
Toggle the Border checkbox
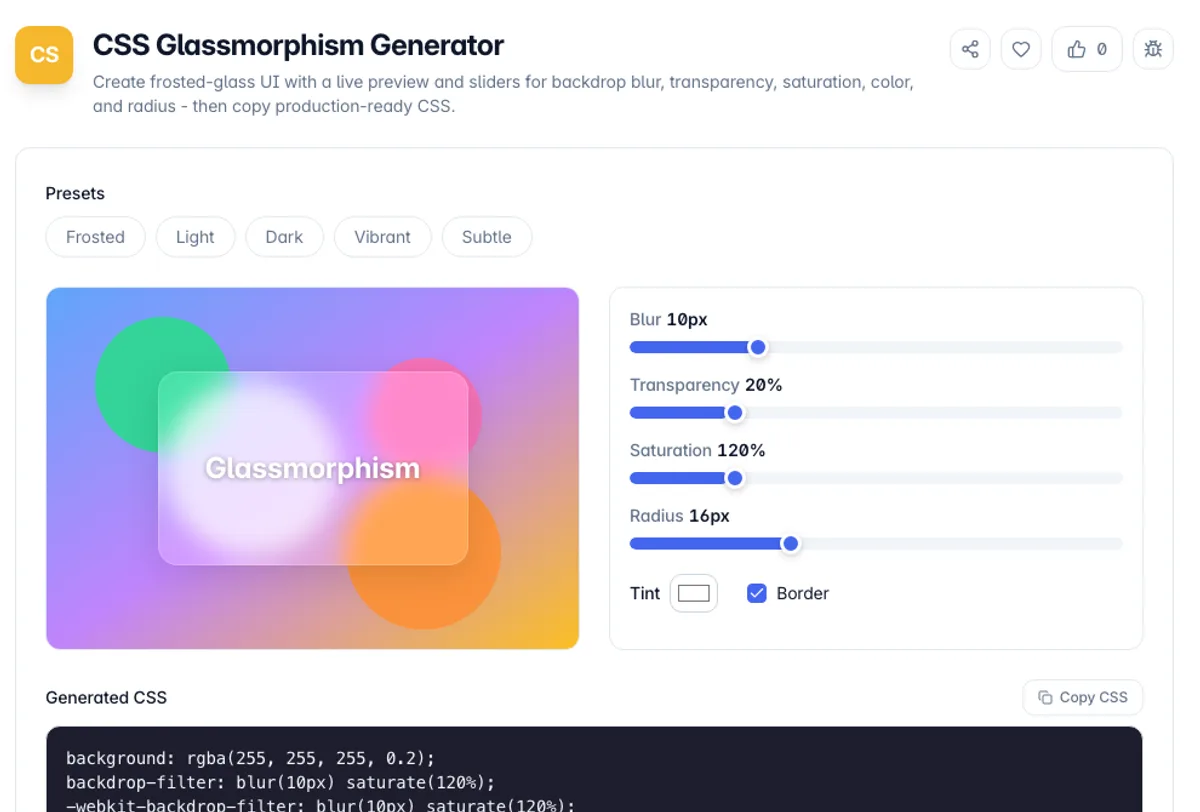point(757,593)
